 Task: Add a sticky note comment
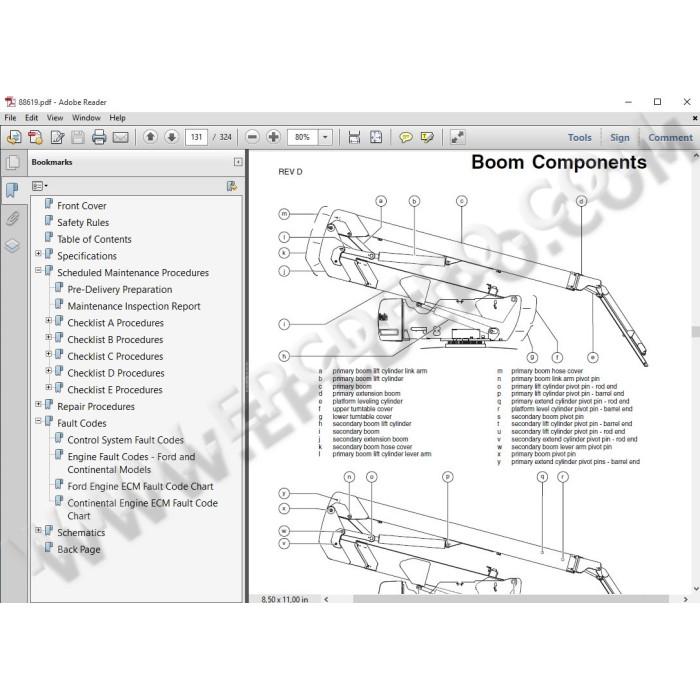[405, 137]
